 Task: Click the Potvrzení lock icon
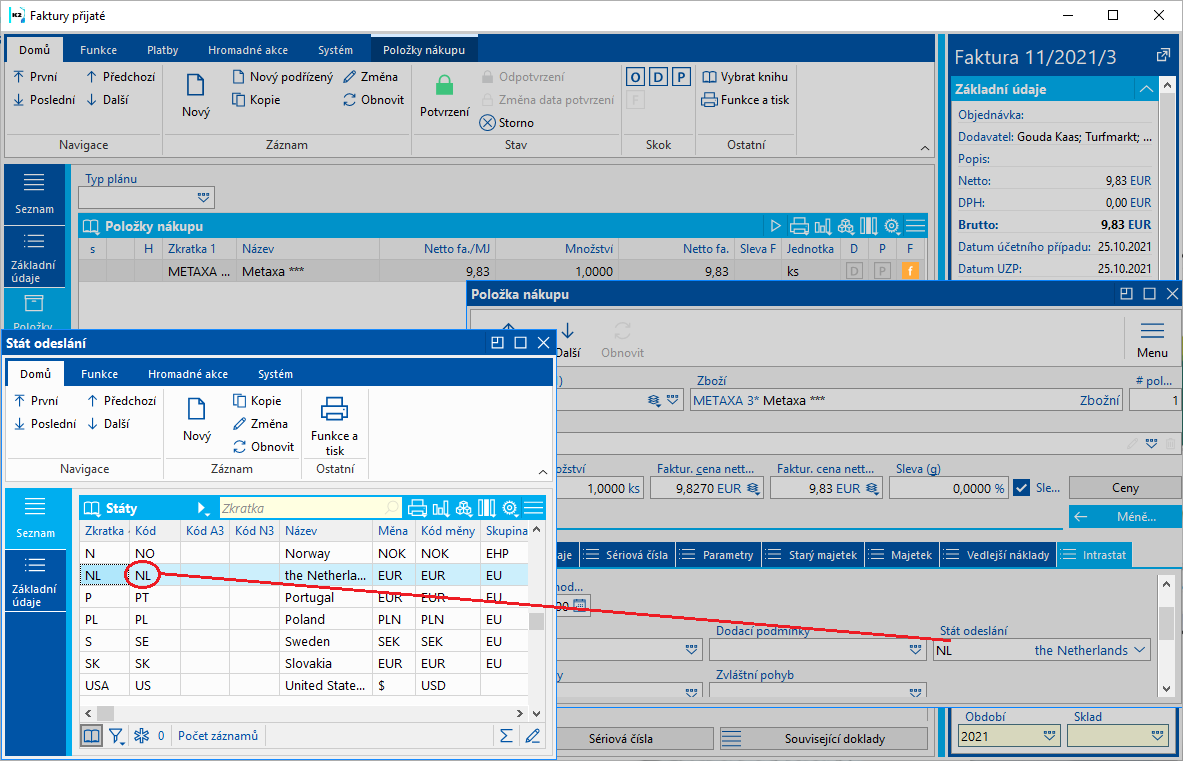(444, 86)
